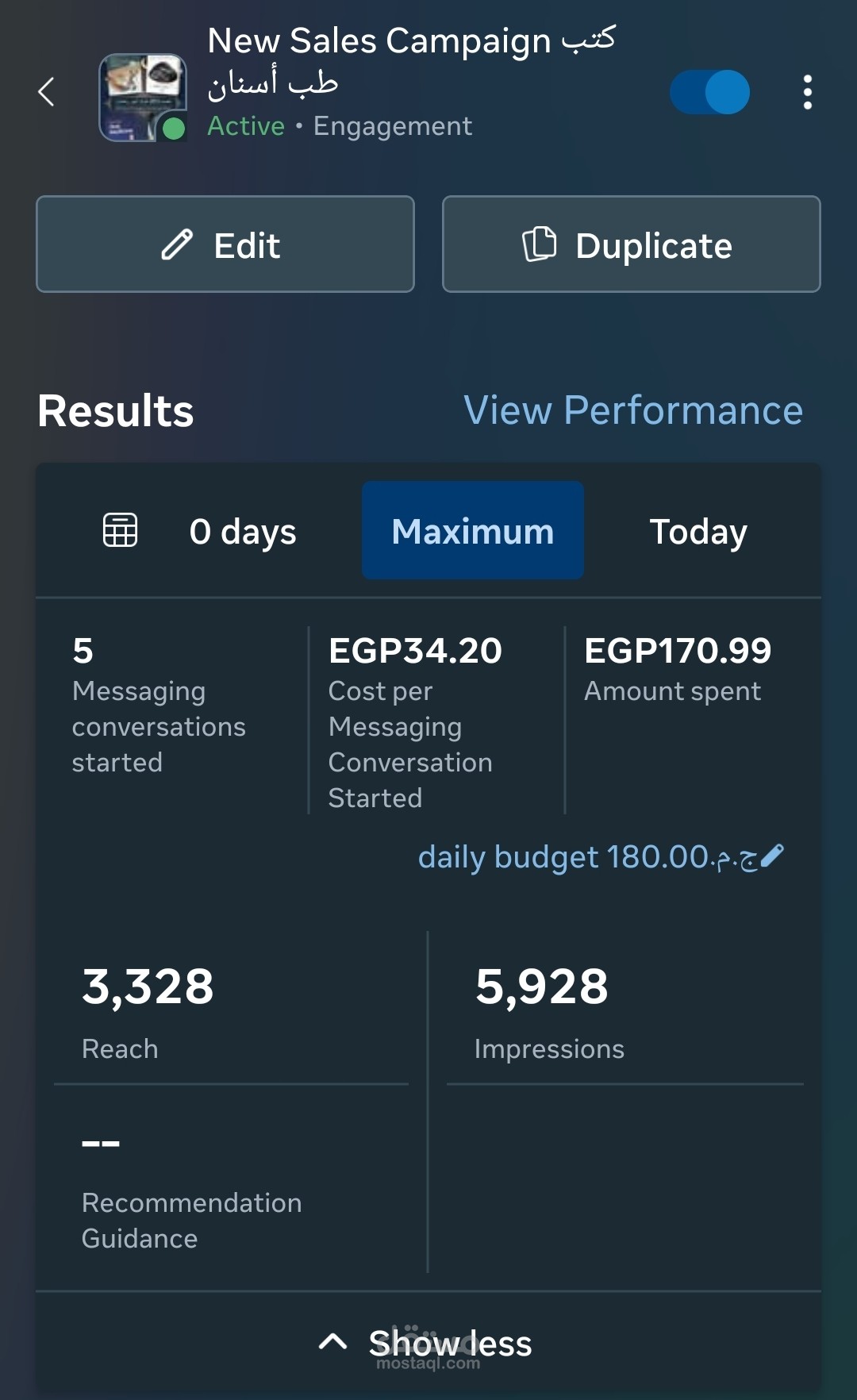Viewport: 857px width, 1400px height.
Task: Collapse results with the Show less chevron
Action: [332, 1342]
